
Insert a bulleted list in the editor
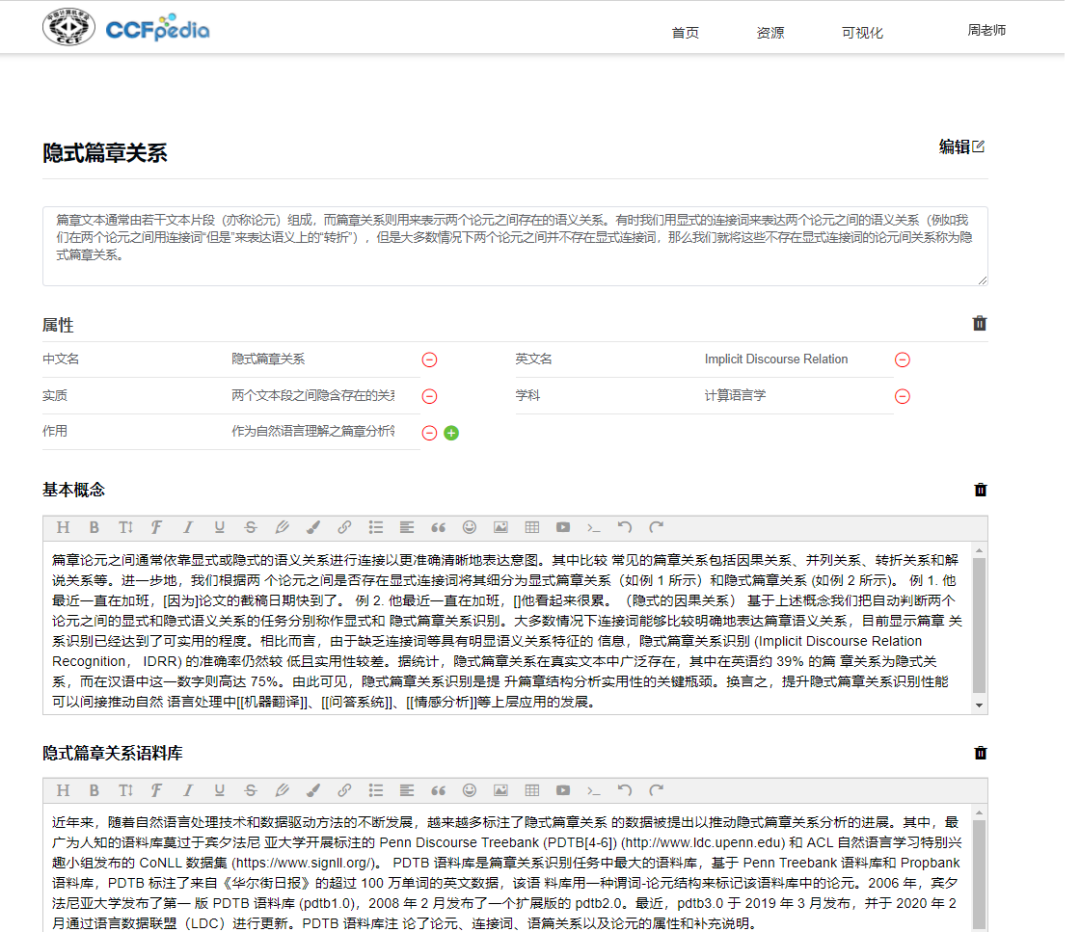[375, 527]
